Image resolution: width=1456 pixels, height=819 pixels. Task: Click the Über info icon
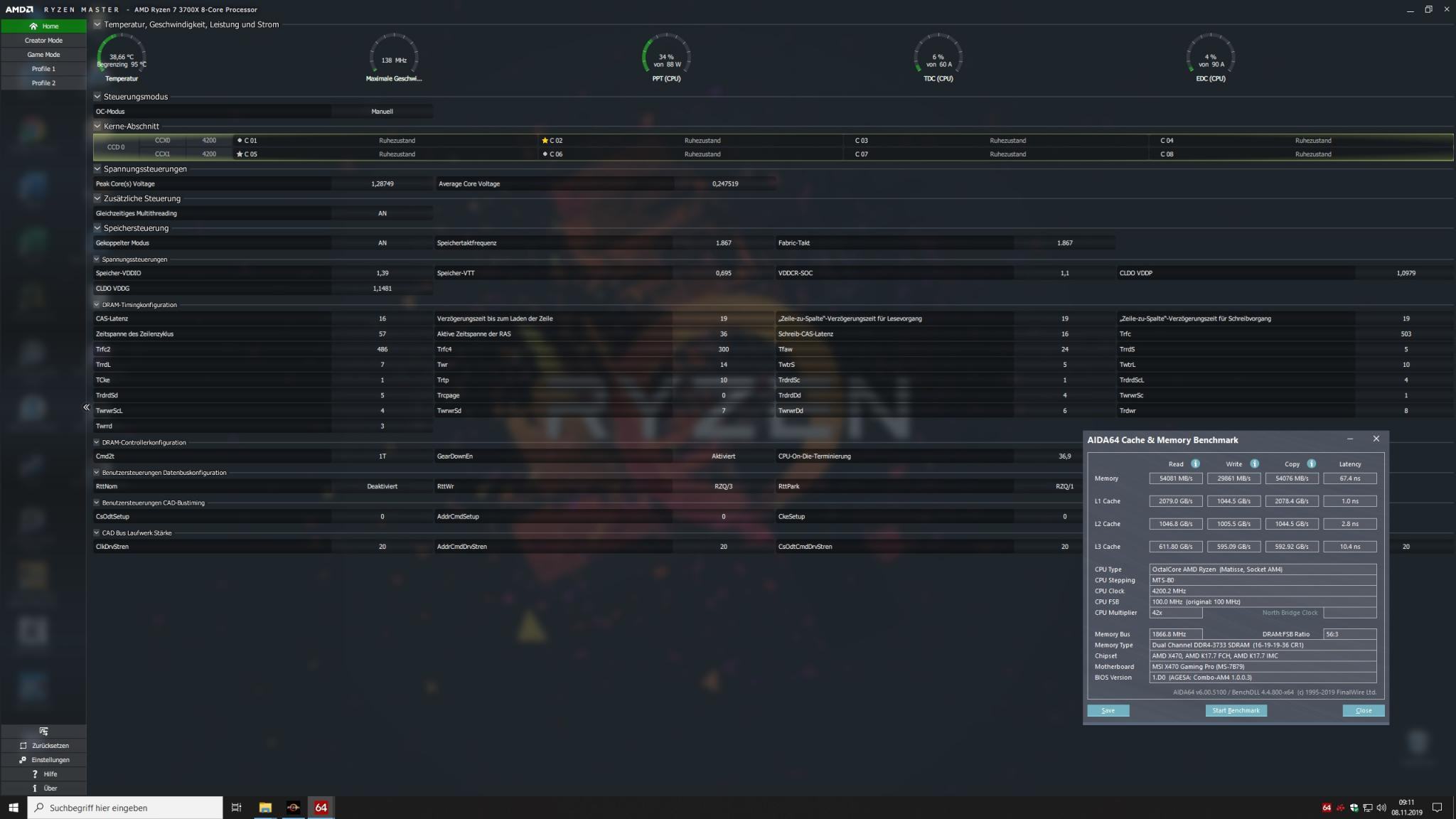point(35,788)
